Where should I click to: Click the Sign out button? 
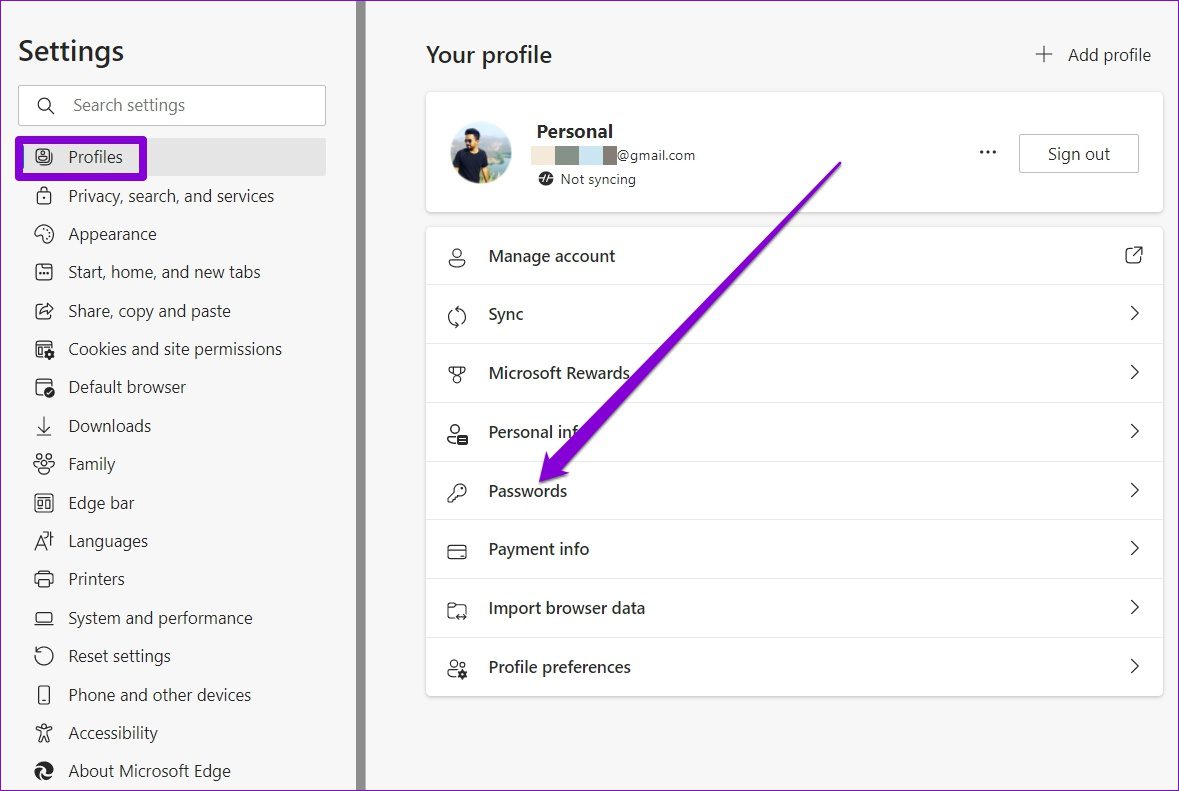1078,153
